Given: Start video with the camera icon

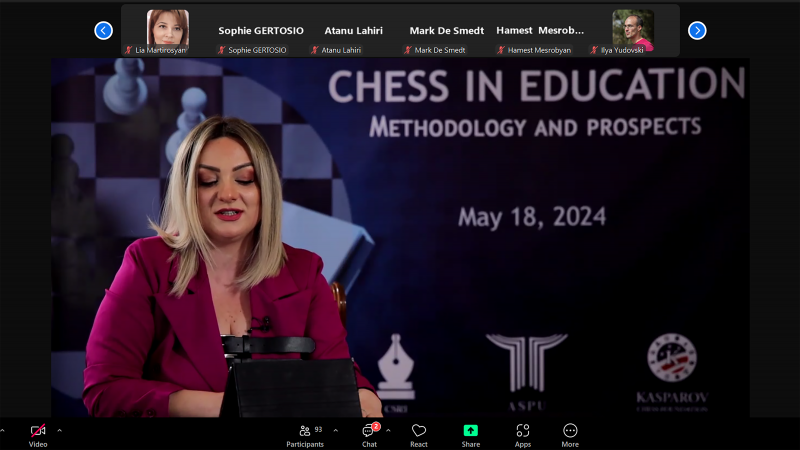Looking at the screenshot, I should (38, 431).
